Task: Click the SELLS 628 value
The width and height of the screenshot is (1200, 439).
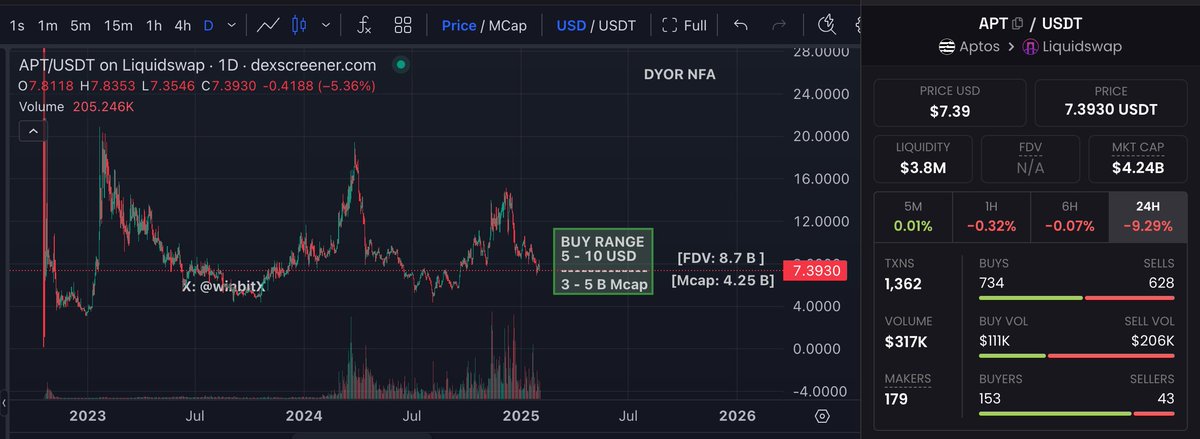Action: pos(1159,284)
